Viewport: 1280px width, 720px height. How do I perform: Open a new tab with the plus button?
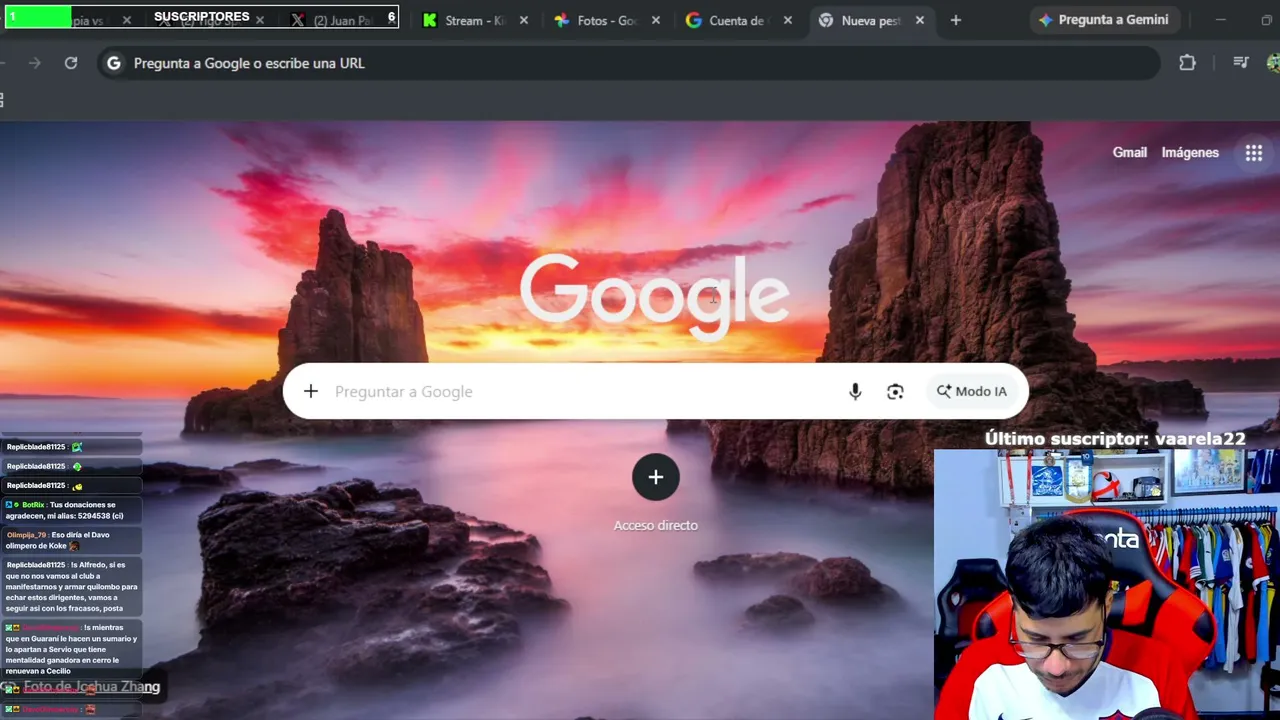[x=956, y=20]
